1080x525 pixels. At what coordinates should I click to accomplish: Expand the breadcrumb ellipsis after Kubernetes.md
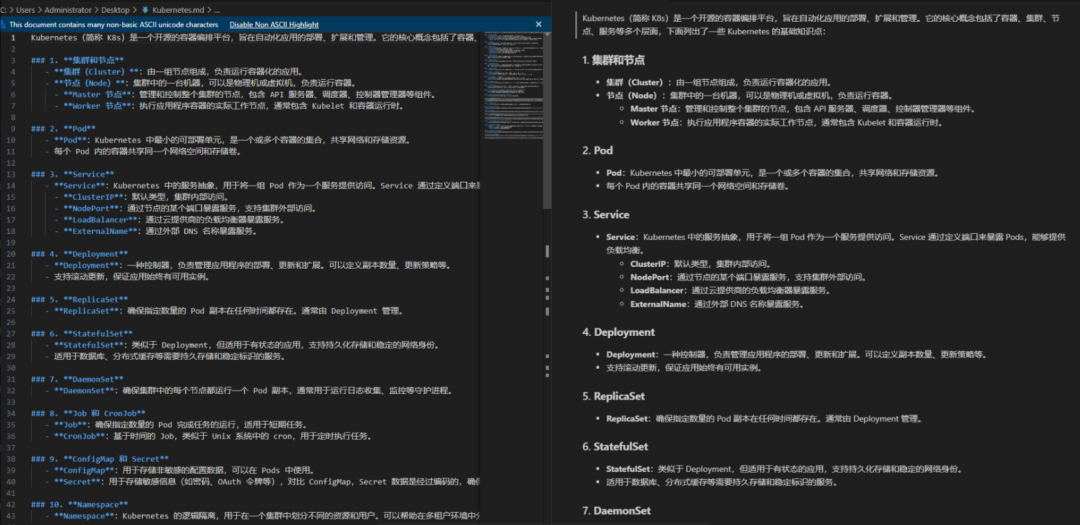[x=216, y=10]
